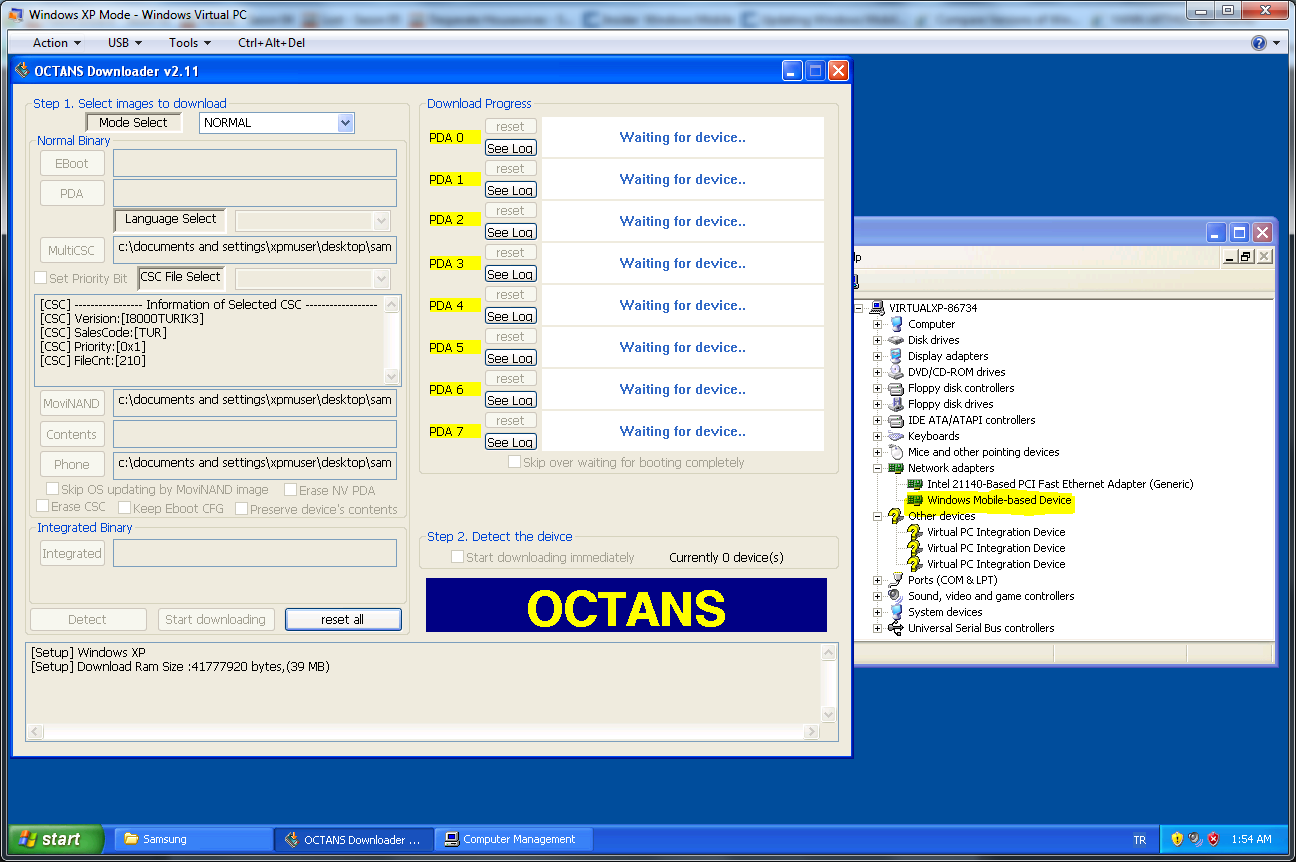Click the Keyboards device icon
This screenshot has height=862, width=1296.
[x=895, y=436]
